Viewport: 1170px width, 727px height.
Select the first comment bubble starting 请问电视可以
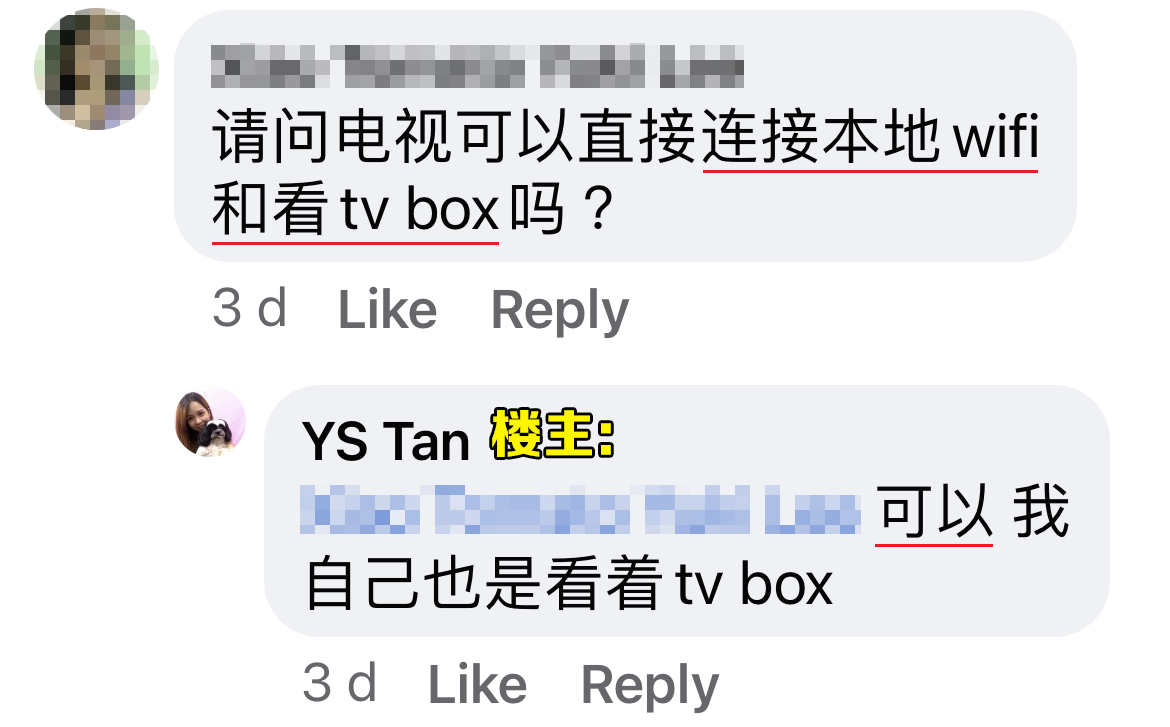625,136
